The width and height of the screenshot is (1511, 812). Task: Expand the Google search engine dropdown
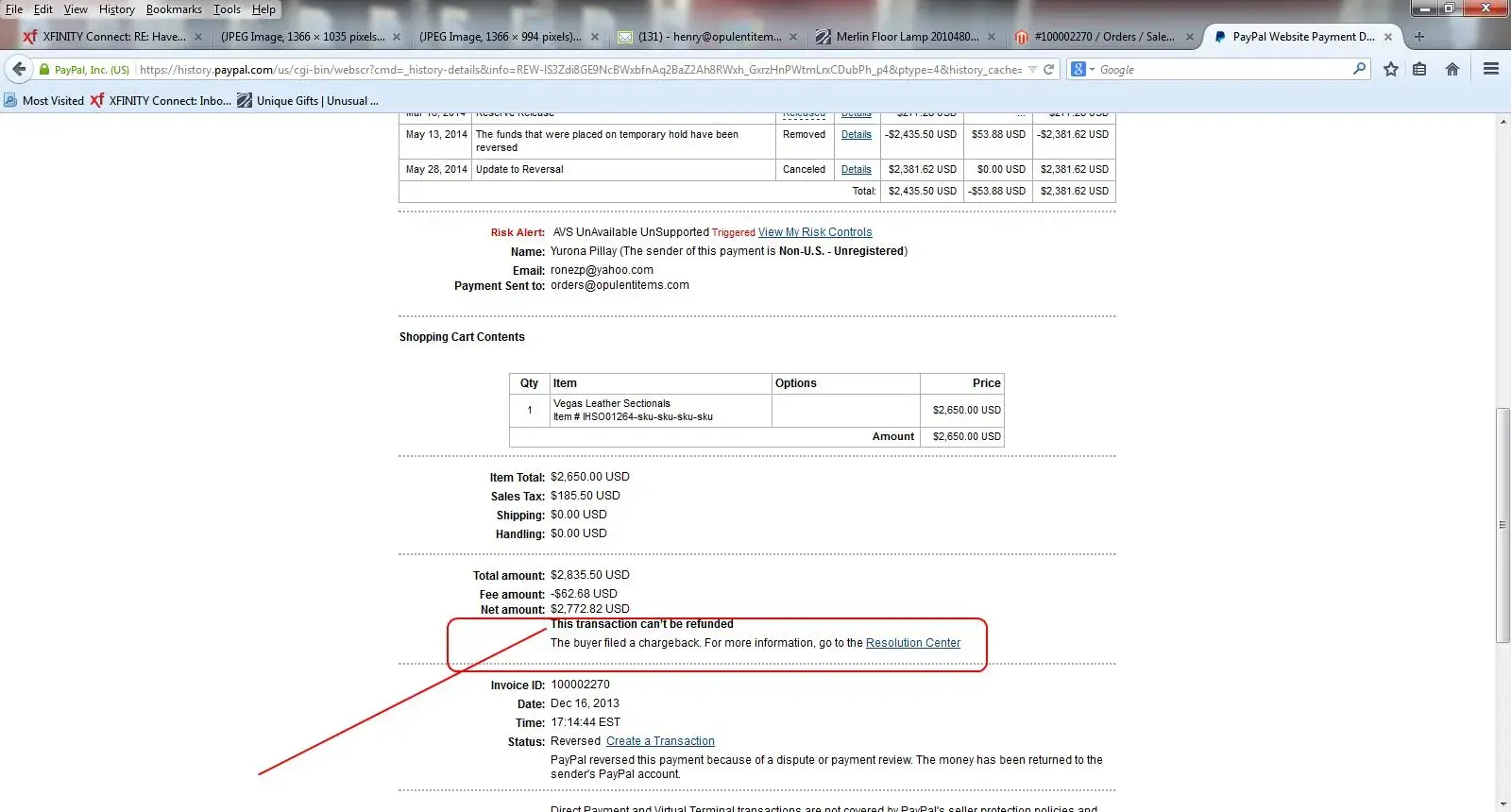1082,69
